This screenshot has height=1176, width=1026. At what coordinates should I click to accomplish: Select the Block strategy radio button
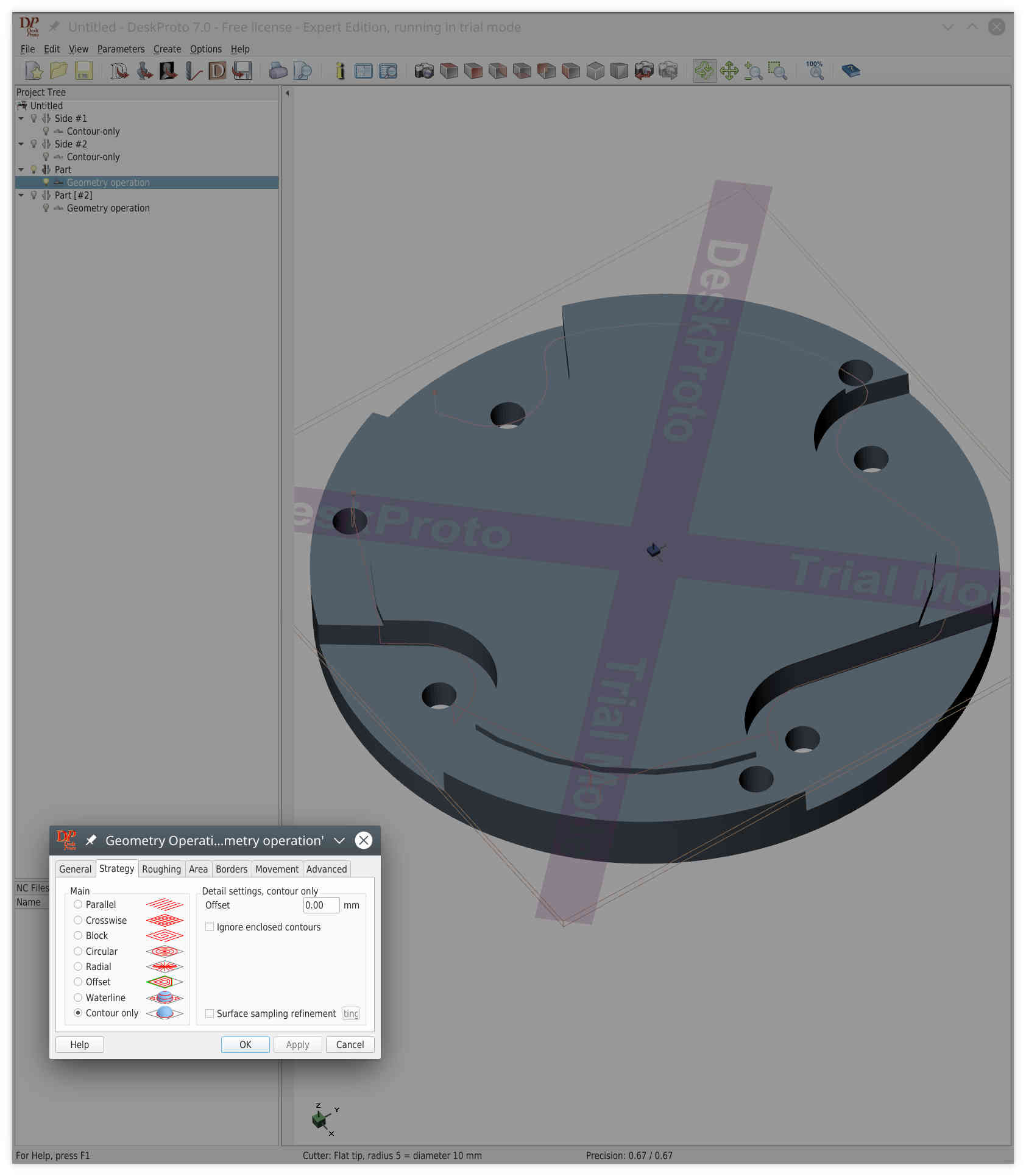[78, 935]
